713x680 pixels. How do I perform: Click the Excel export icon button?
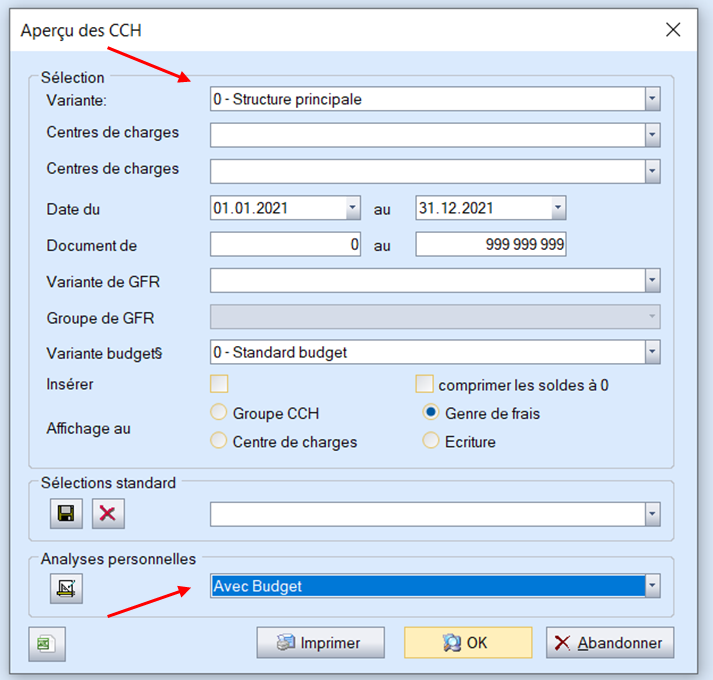pos(47,644)
